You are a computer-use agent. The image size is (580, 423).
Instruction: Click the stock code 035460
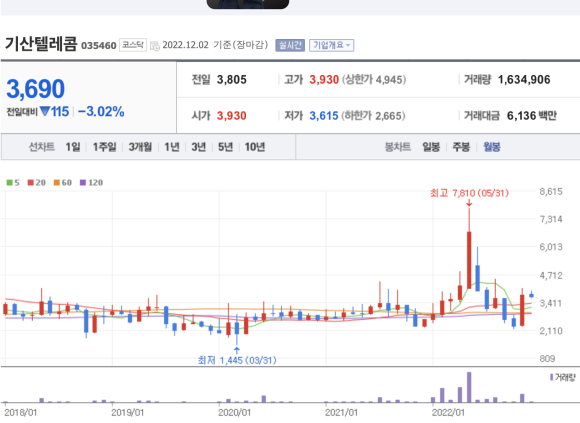pyautogui.click(x=99, y=45)
